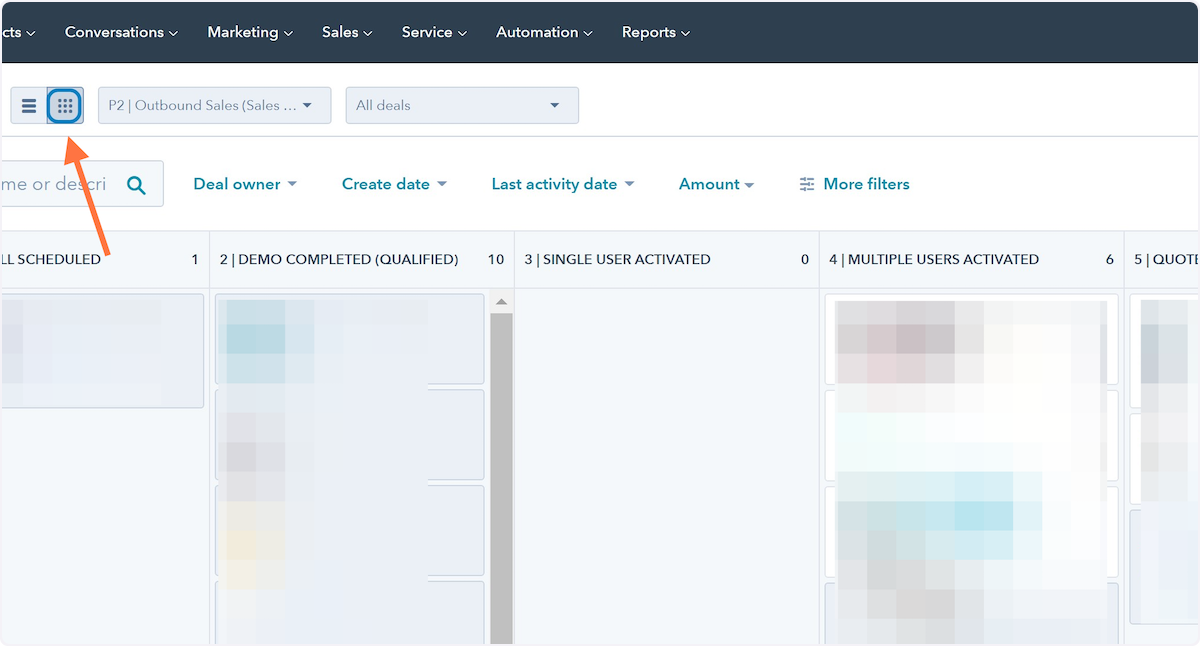This screenshot has width=1200, height=646.
Task: Expand the P2 Outbound Sales pipeline dropdown
Action: (215, 105)
